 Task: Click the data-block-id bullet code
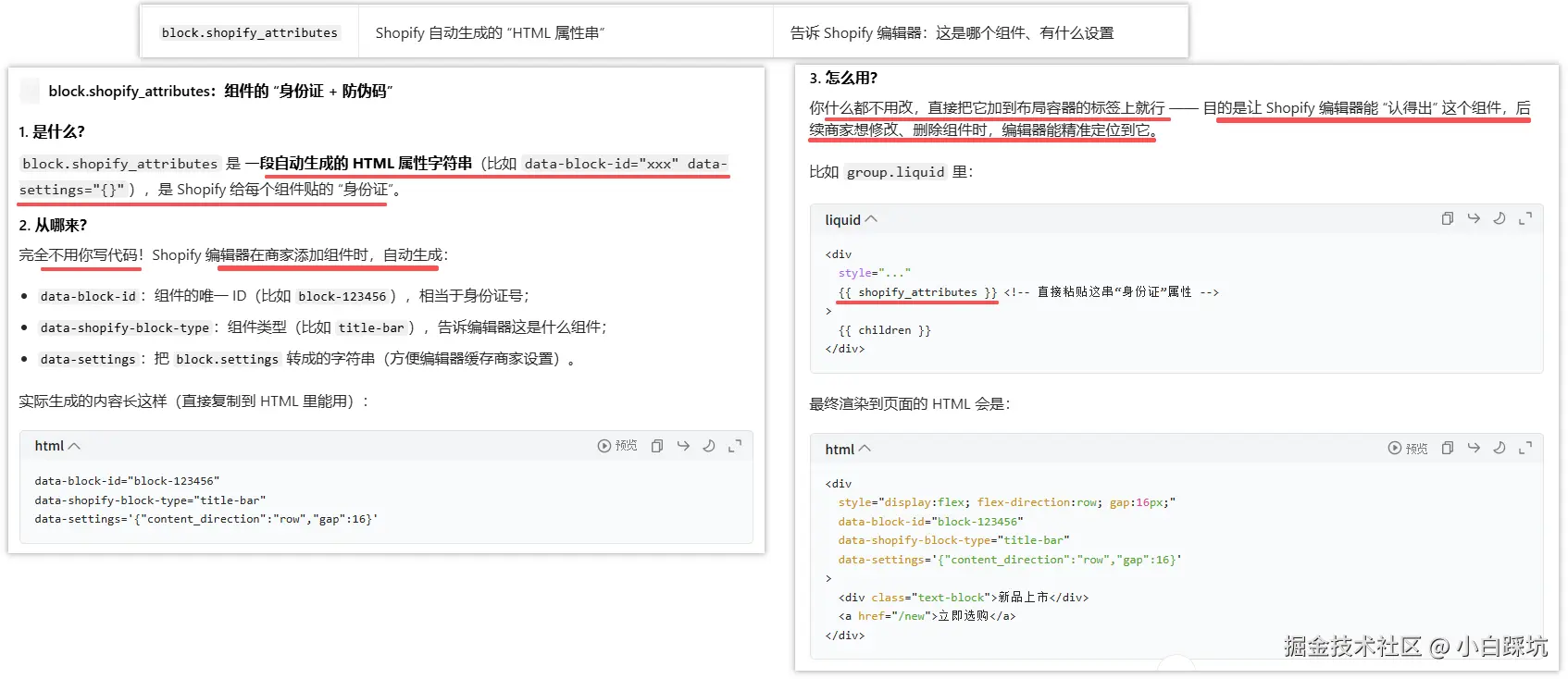click(88, 296)
